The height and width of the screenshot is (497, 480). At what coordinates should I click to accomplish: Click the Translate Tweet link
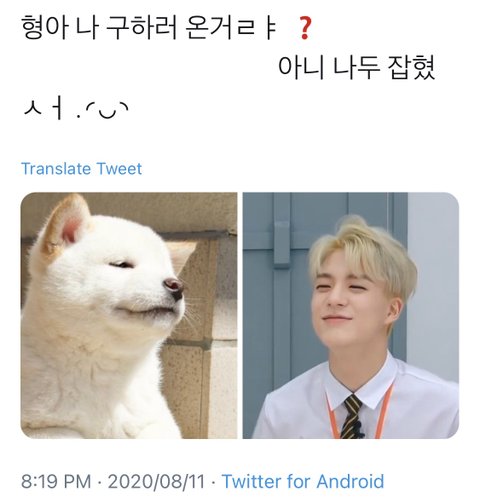(81, 169)
